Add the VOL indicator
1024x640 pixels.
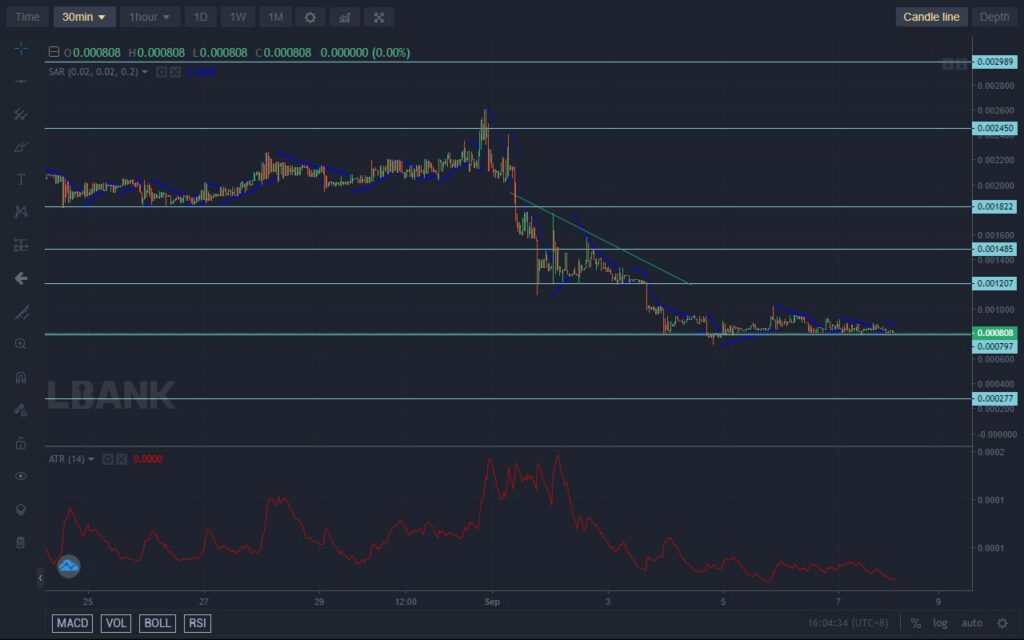116,623
